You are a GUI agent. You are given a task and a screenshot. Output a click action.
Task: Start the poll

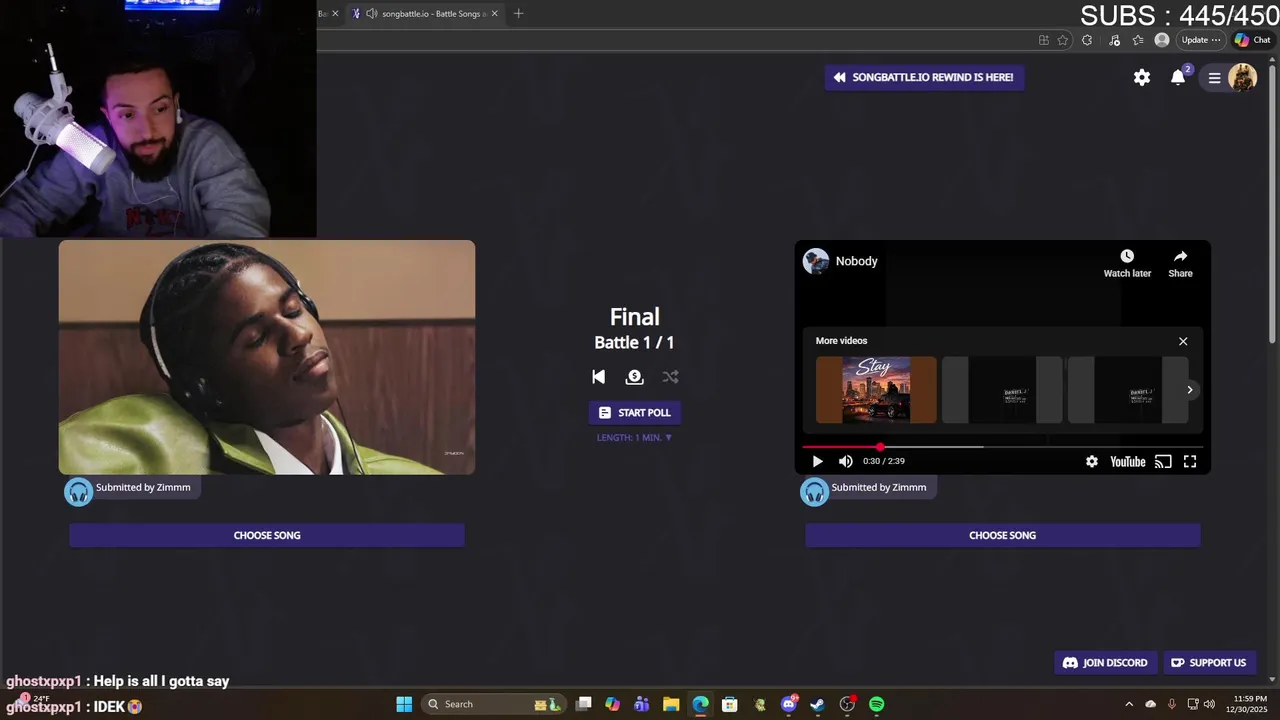(x=634, y=412)
